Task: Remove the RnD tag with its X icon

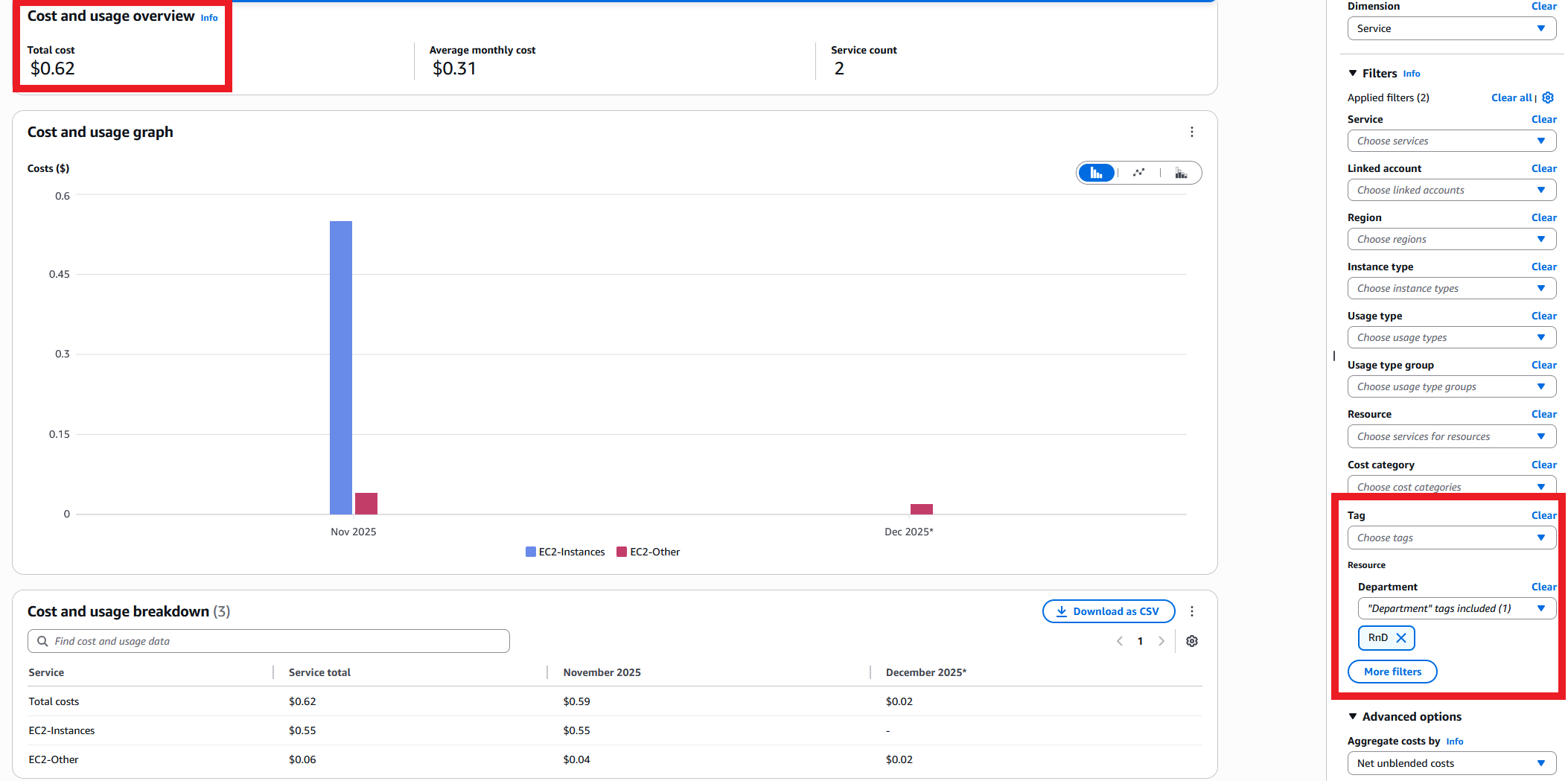Action: tap(1402, 637)
